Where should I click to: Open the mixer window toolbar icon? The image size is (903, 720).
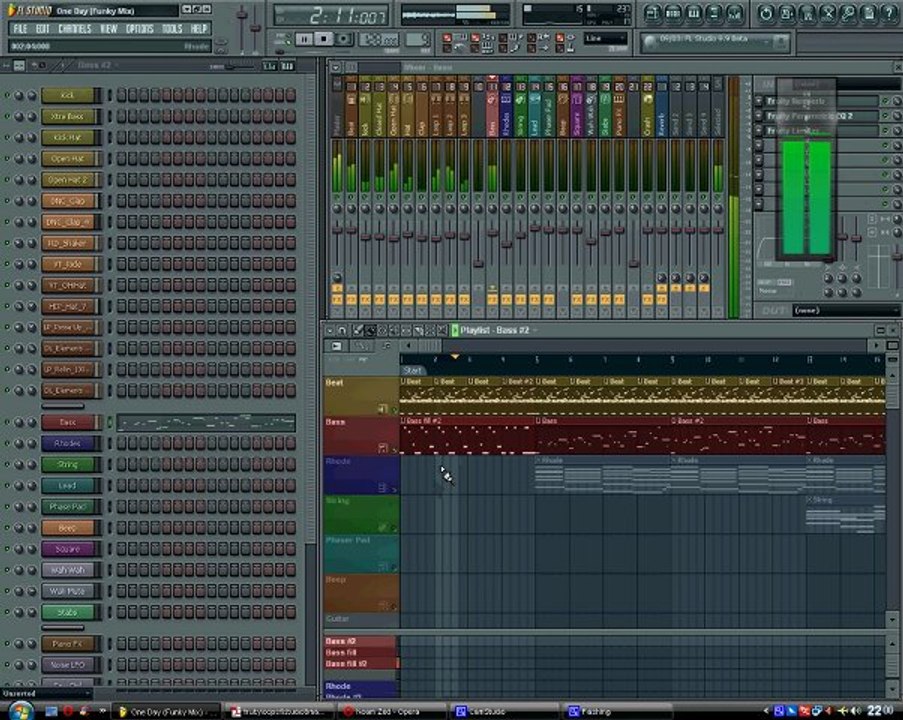[735, 13]
